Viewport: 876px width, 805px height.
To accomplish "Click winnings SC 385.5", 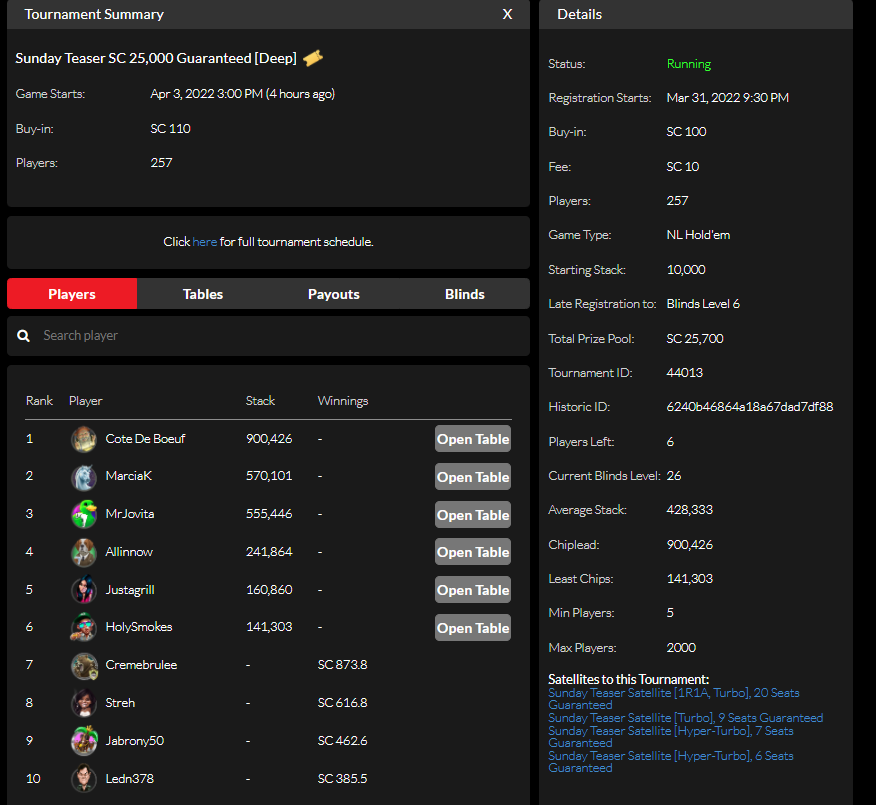I will point(342,779).
